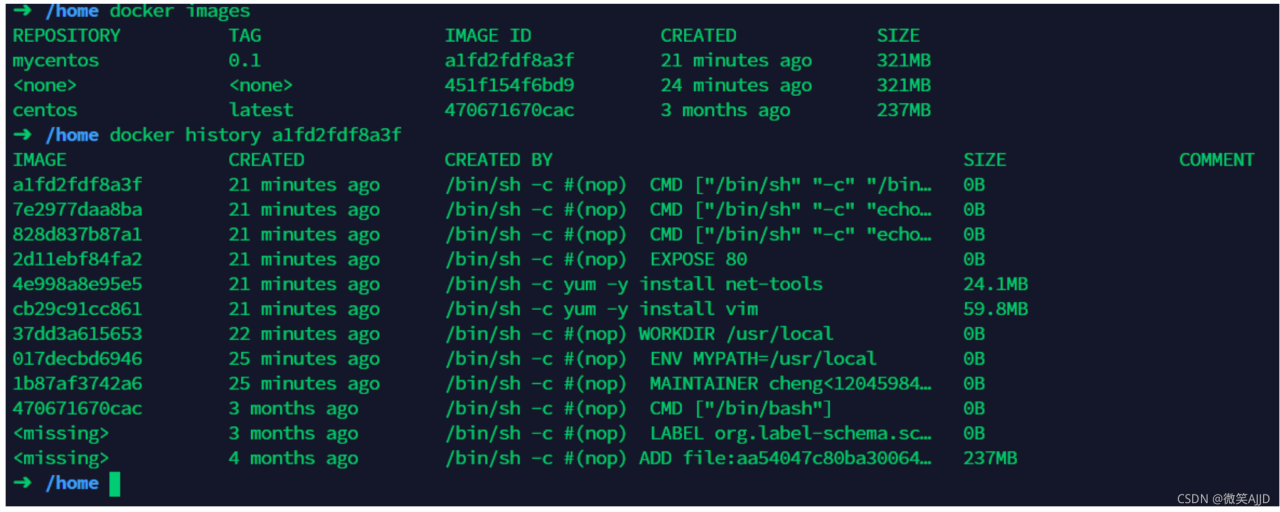
Task: Click the green prompt arrow before 'docker images'
Action: click(22, 11)
